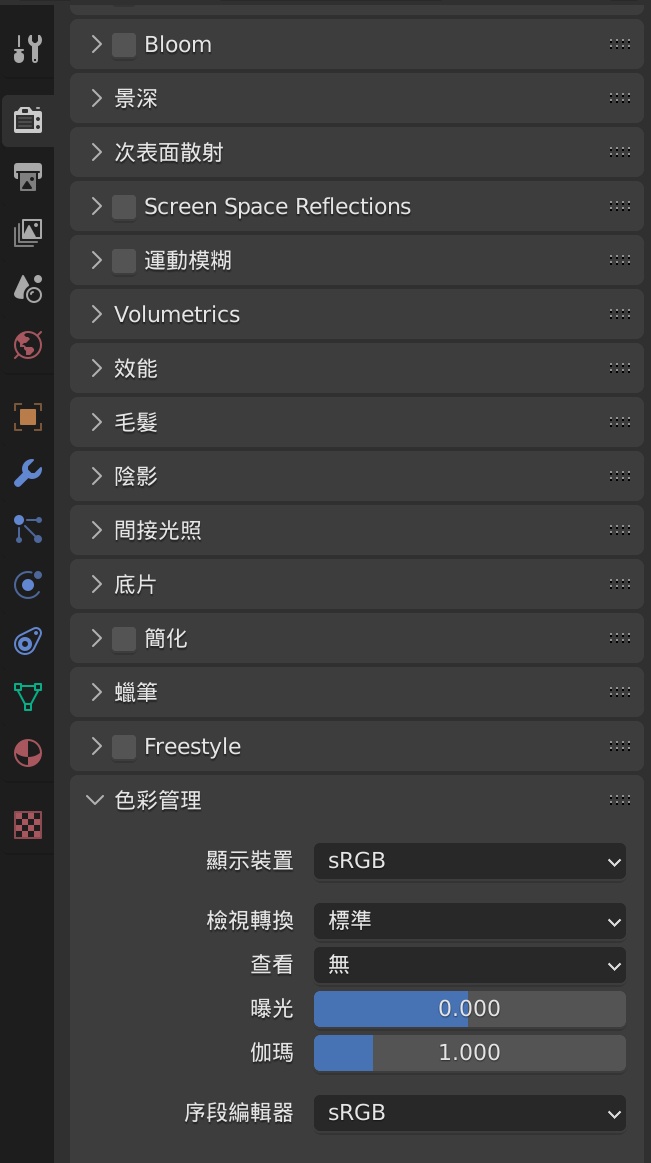Open the Scene properties icon
The height and width of the screenshot is (1163, 651).
(x=27, y=289)
